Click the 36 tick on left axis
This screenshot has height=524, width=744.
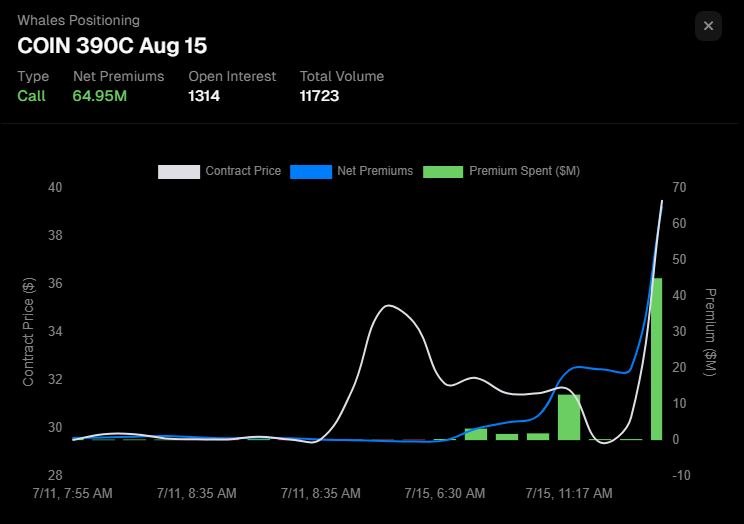pyautogui.click(x=55, y=283)
